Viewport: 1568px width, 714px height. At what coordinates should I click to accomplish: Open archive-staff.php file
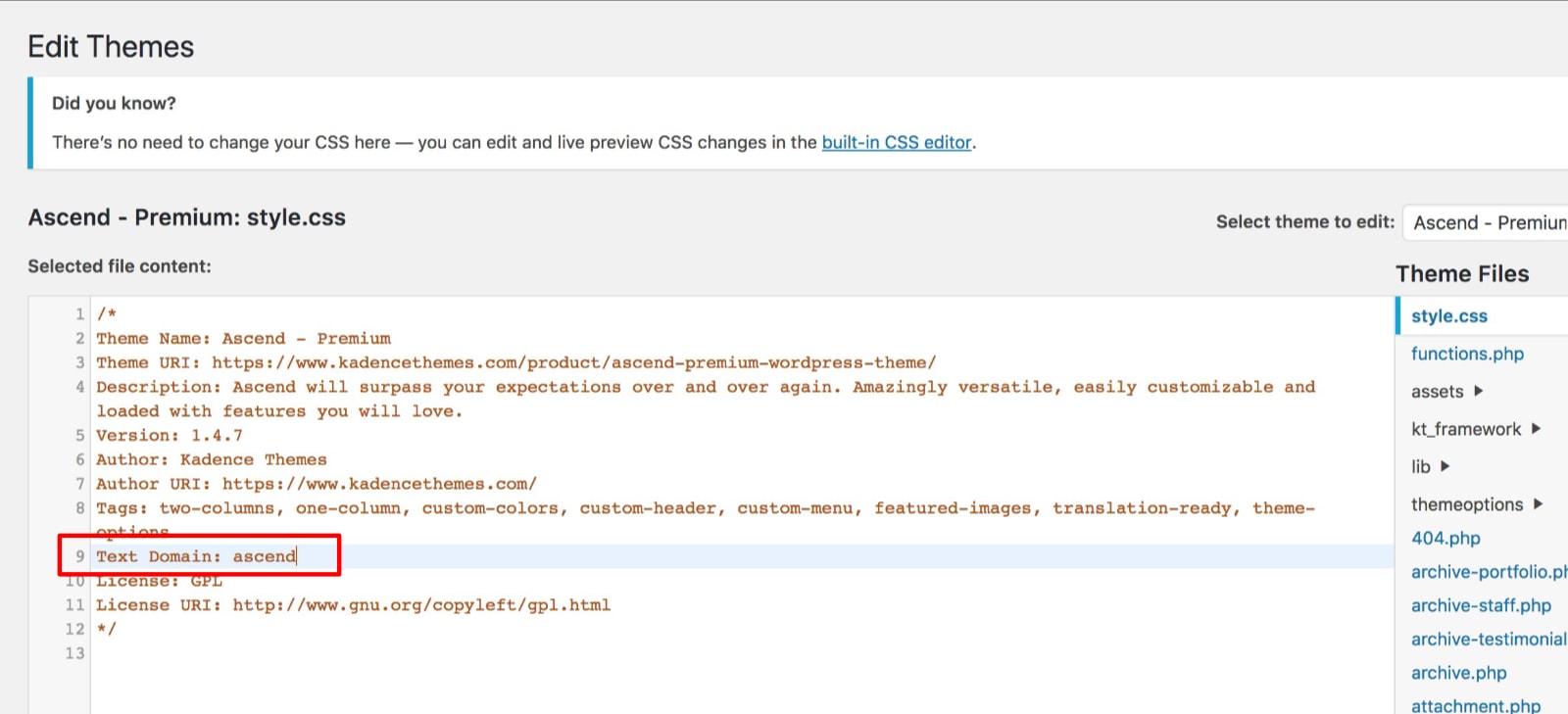(x=1481, y=605)
